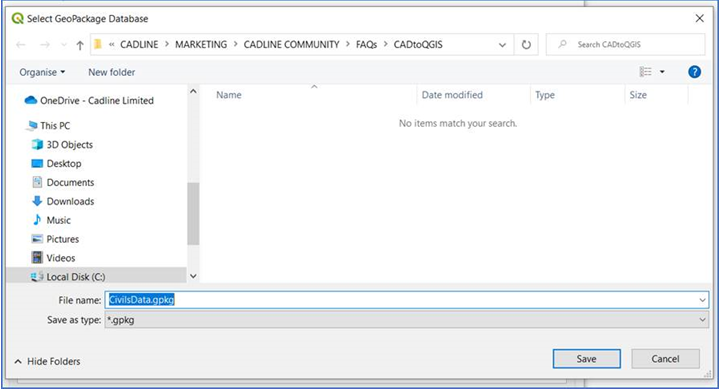Open the Save as type dropdown
The width and height of the screenshot is (720, 391).
(x=406, y=320)
